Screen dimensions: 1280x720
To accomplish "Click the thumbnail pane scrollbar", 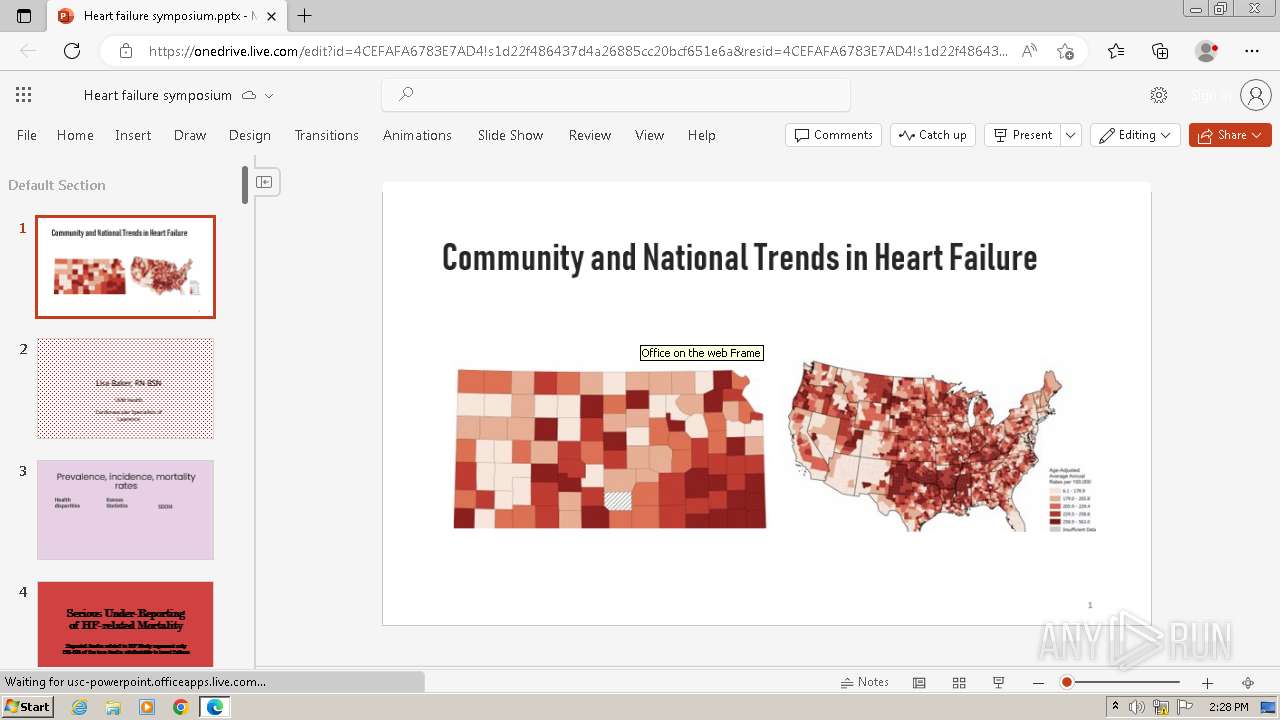I will pos(245,185).
